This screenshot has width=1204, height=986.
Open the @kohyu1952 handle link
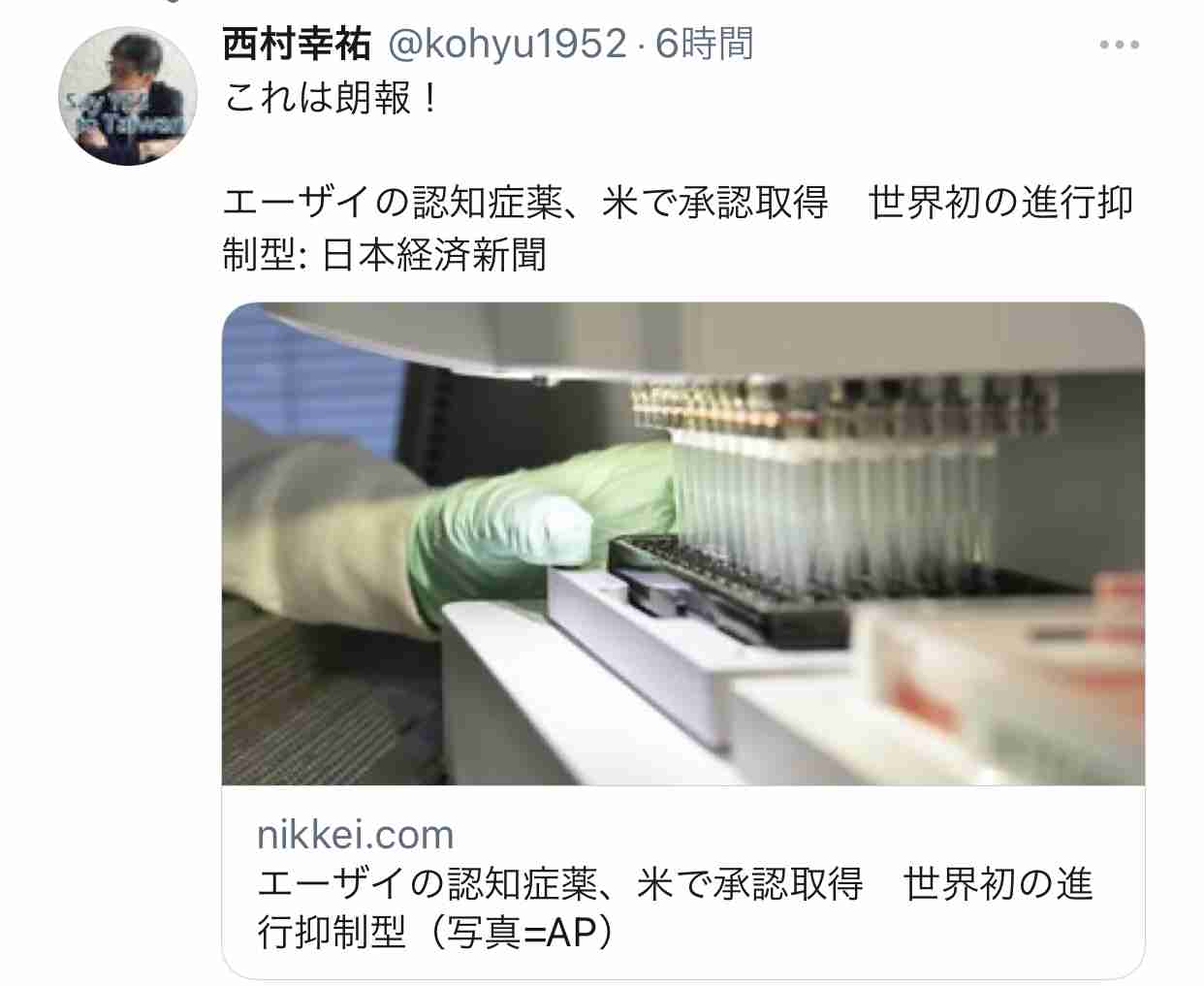[x=507, y=45]
